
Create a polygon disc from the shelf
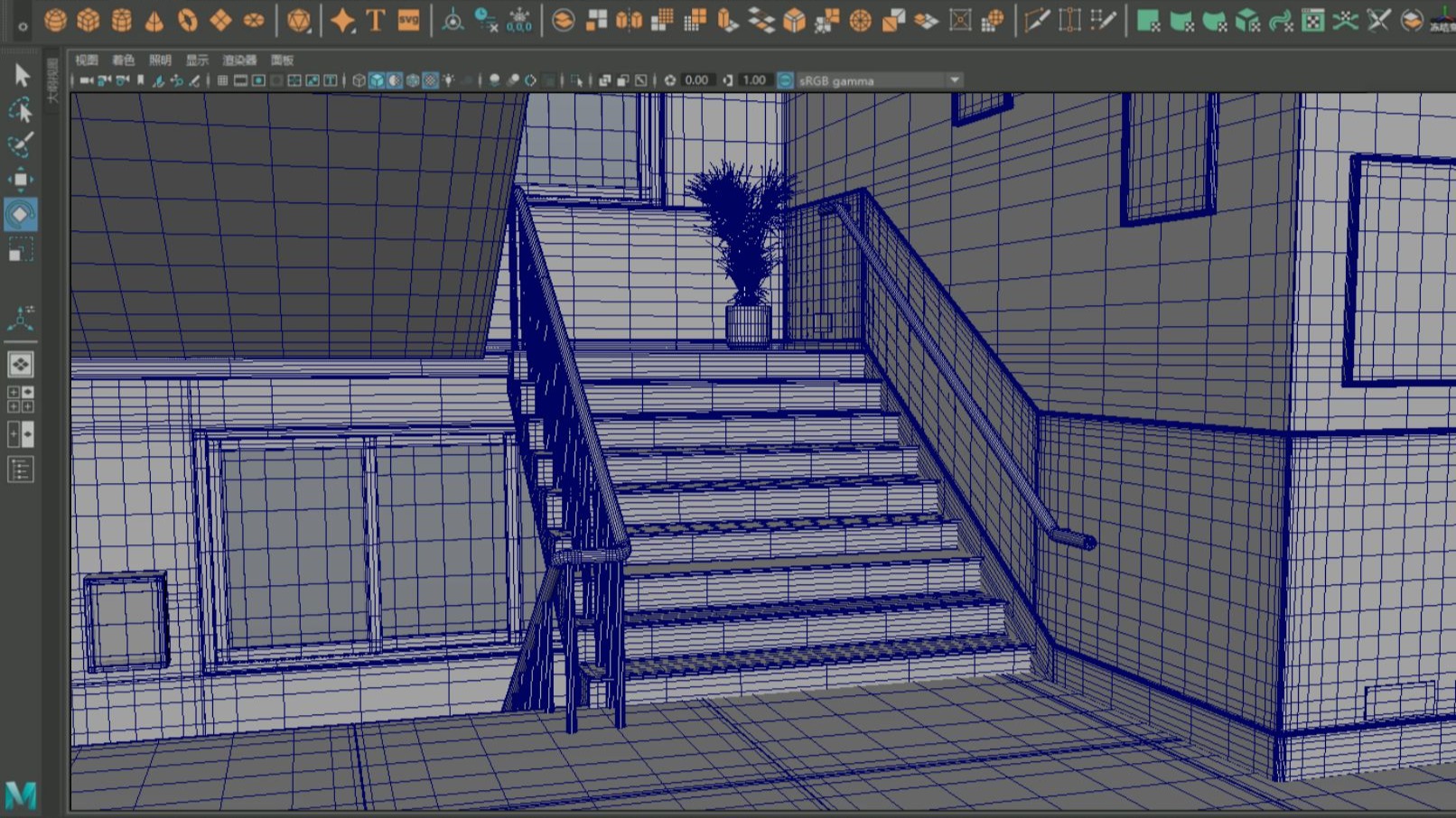point(254,20)
